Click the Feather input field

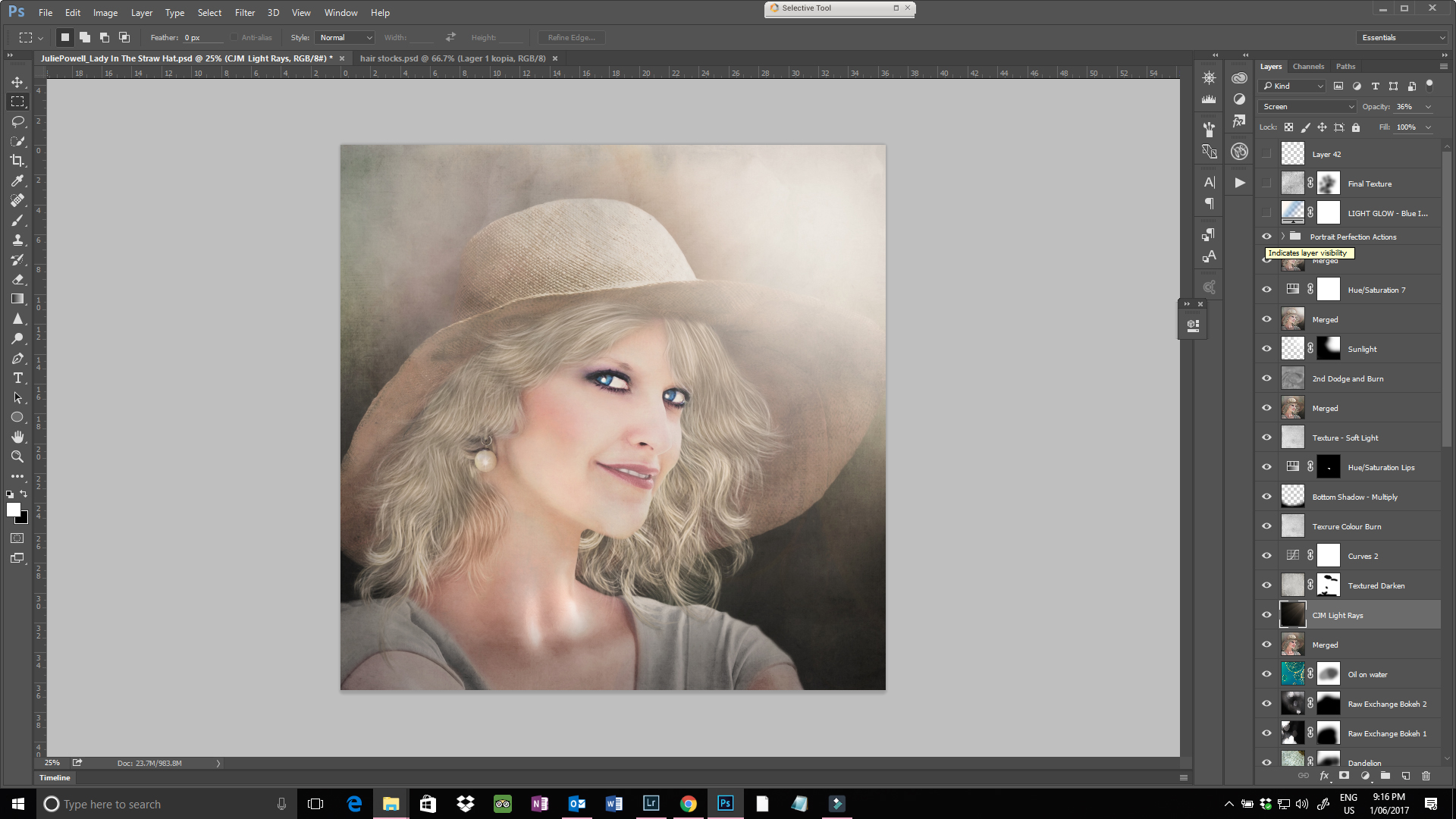(201, 37)
